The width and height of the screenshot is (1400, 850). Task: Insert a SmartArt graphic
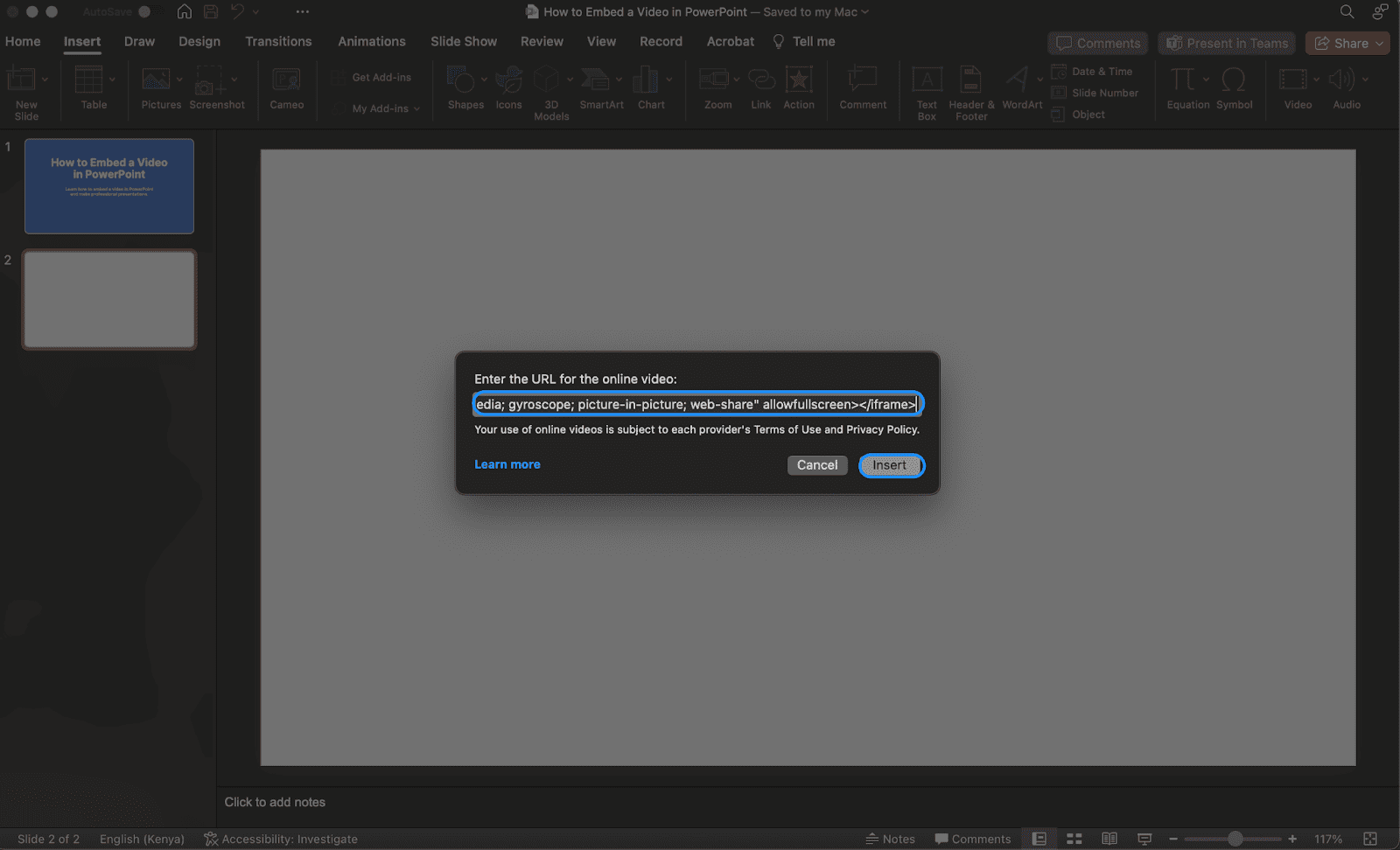pyautogui.click(x=595, y=80)
